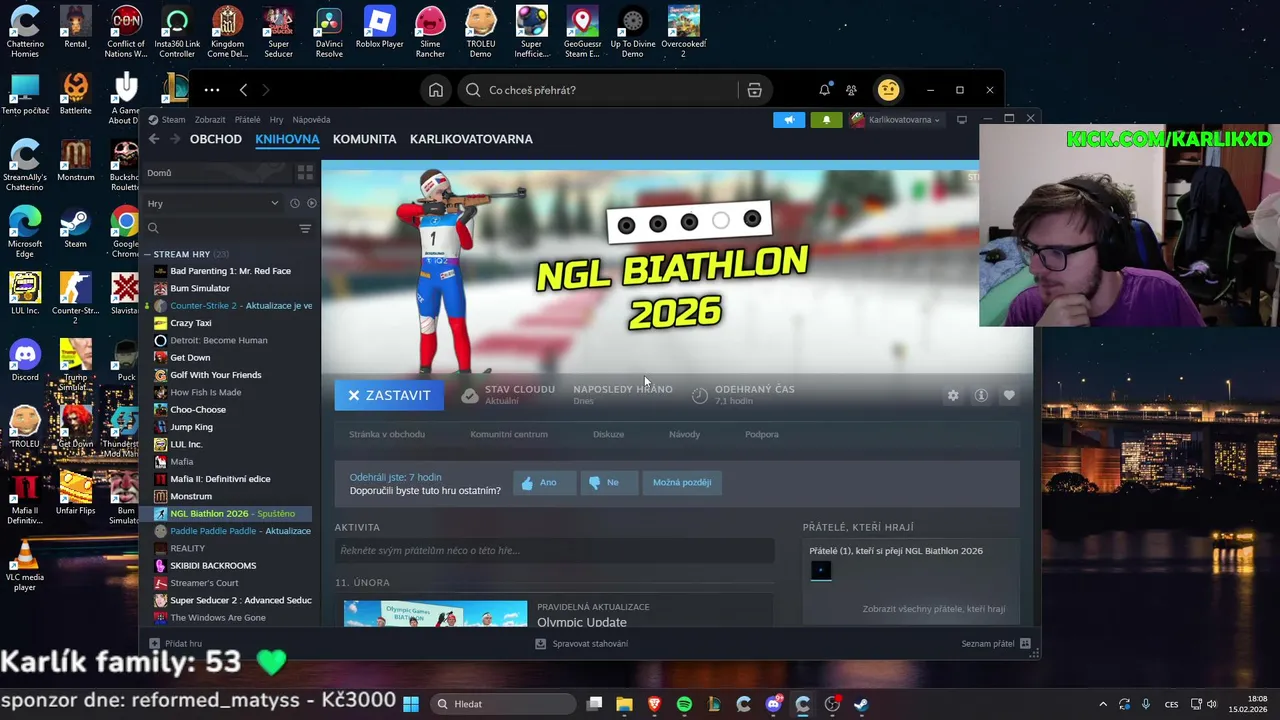Click the activity message input field
The image size is (1280, 720).
pyautogui.click(x=554, y=550)
